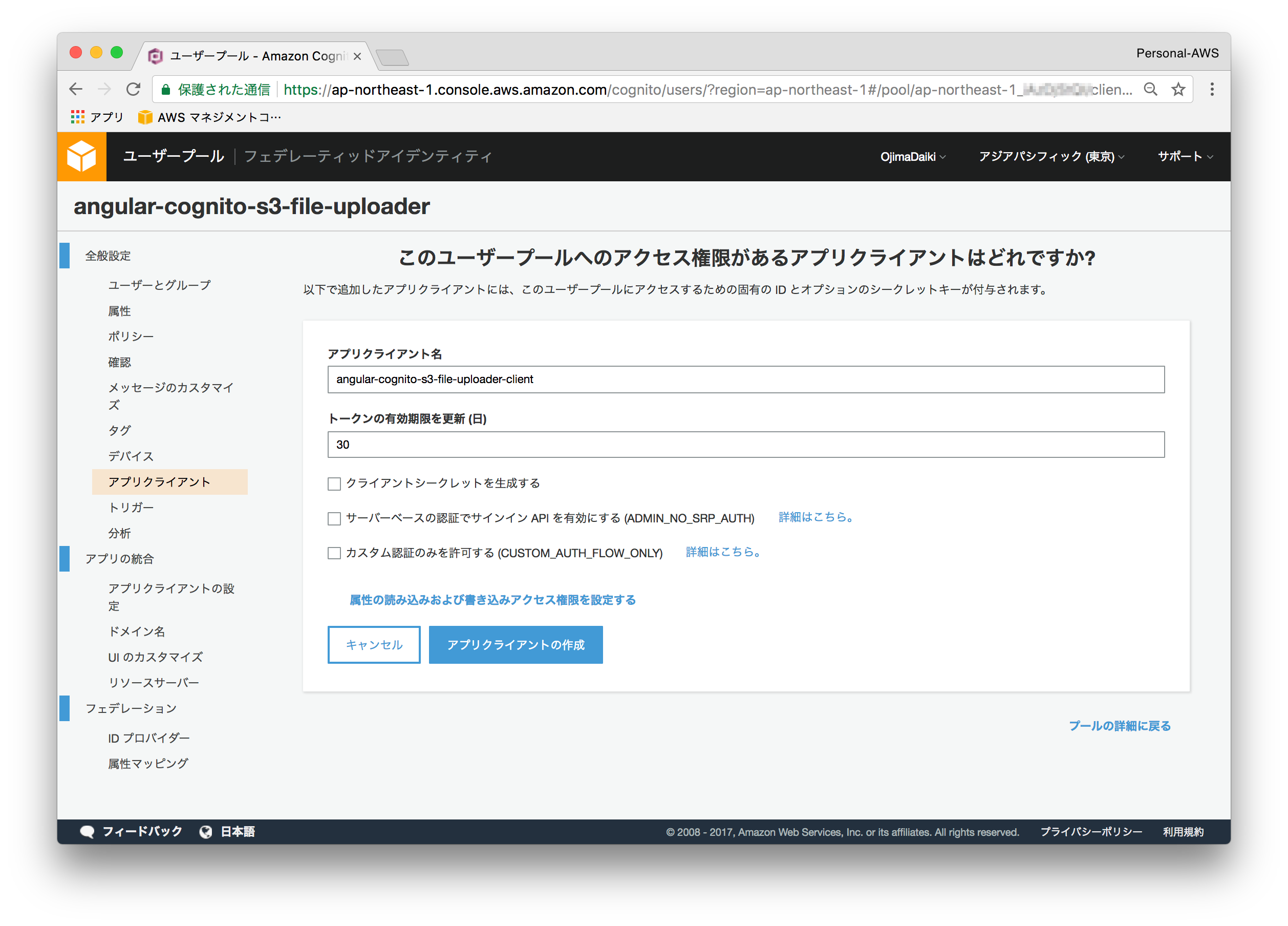1288x926 pixels.
Task: Open 分析 in the sidebar
Action: [119, 533]
